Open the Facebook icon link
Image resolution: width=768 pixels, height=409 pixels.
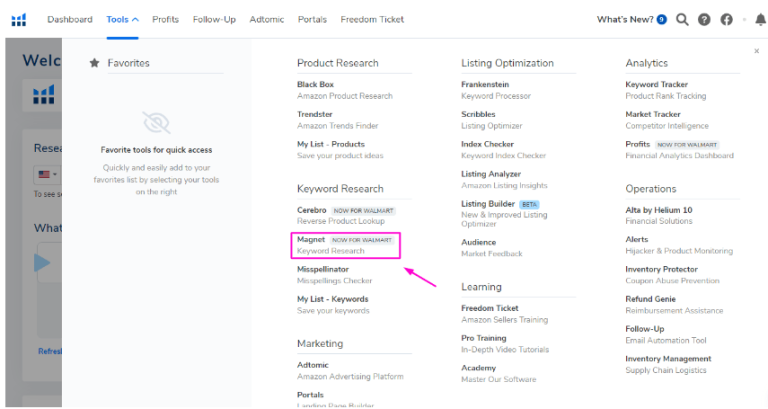726,19
